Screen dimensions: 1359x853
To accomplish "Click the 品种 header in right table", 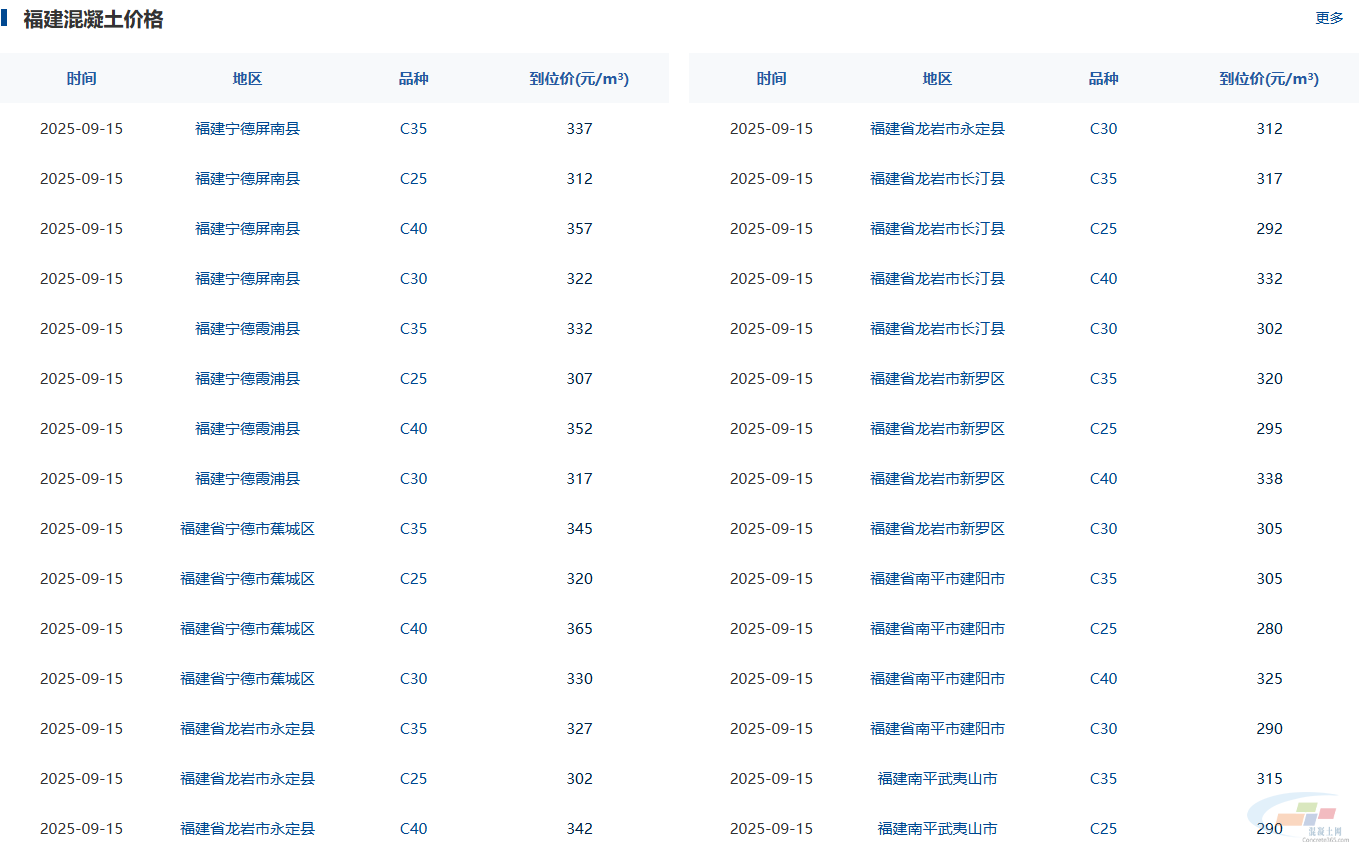I will [1103, 79].
